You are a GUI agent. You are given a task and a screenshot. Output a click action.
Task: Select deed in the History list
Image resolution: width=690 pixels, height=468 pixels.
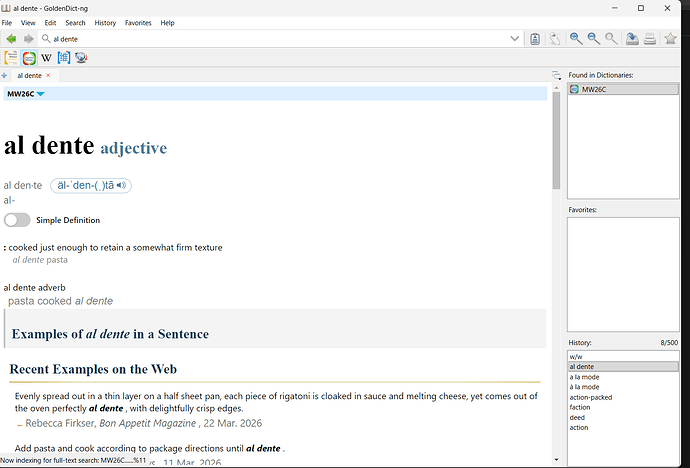(x=623, y=417)
